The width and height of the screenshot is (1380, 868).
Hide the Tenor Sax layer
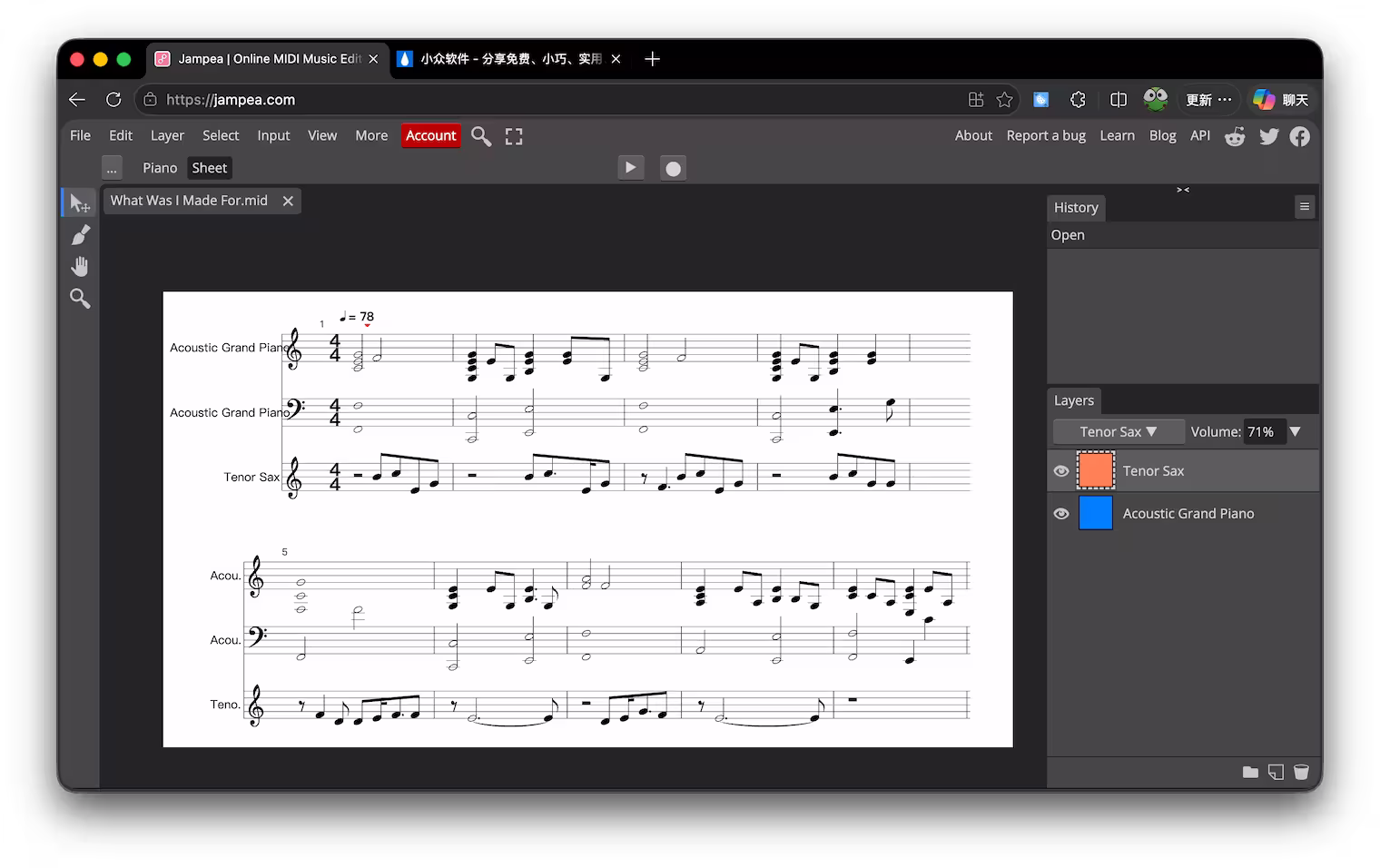[x=1060, y=471]
